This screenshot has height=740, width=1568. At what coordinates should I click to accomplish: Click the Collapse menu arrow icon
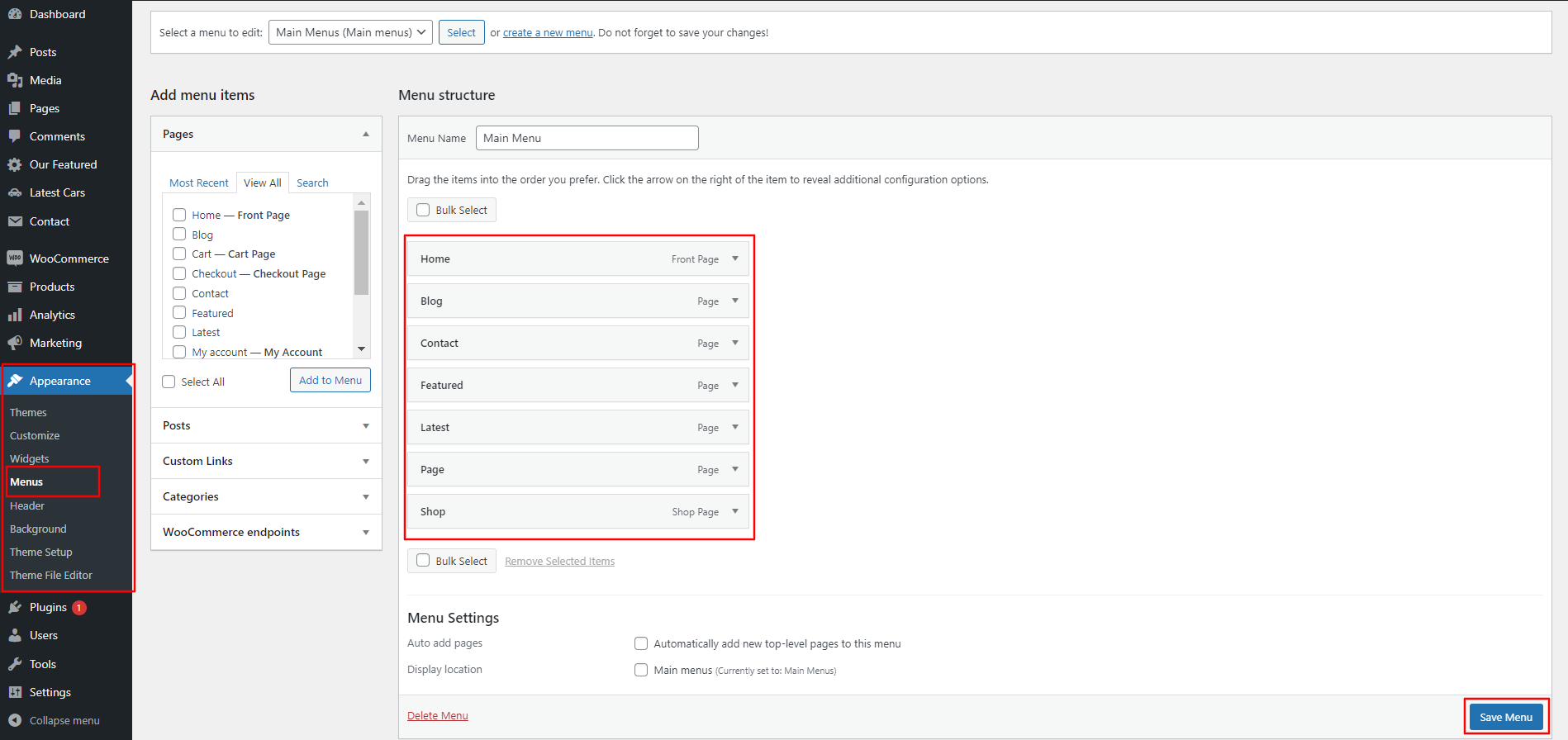coord(15,720)
